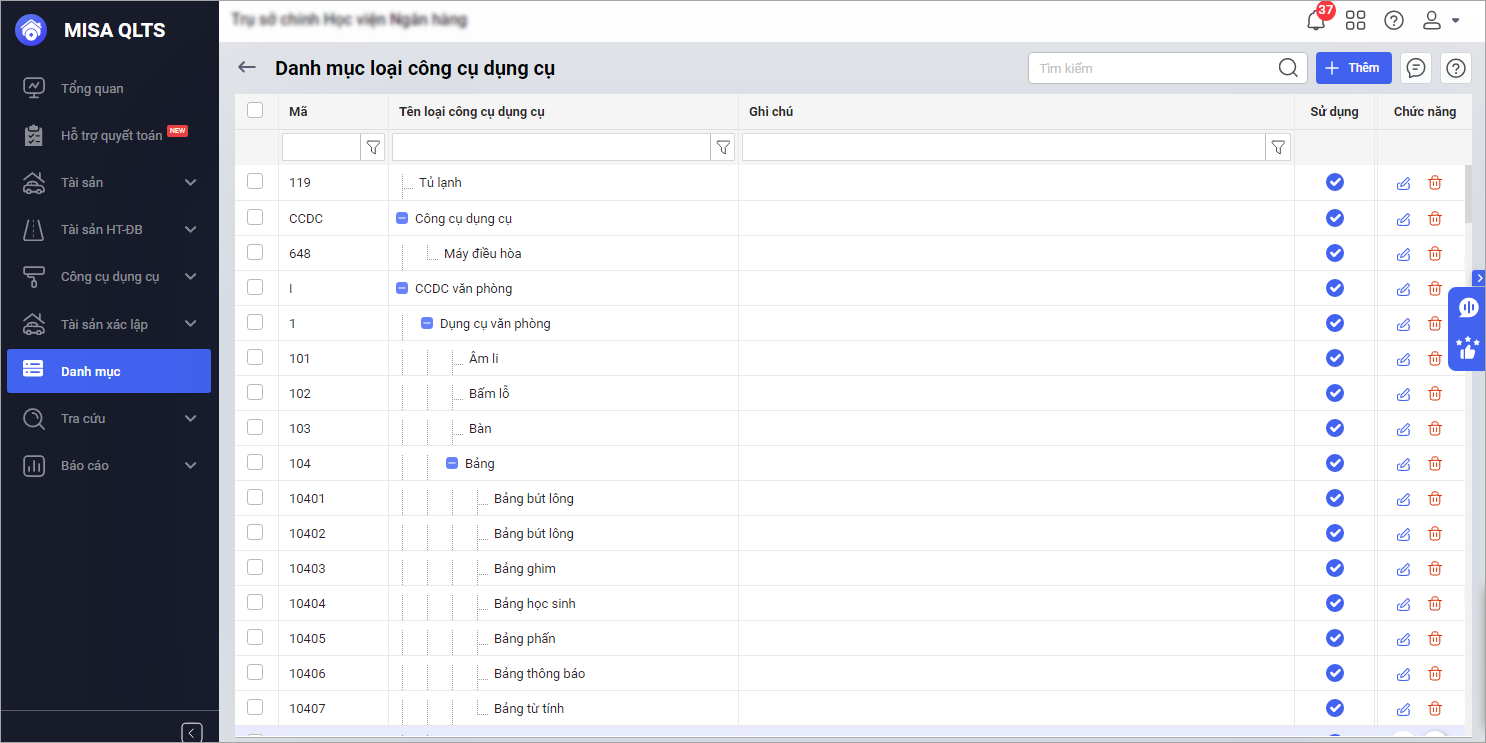Go to Tổng quan in the sidebar
The height and width of the screenshot is (743, 1486).
(x=92, y=88)
